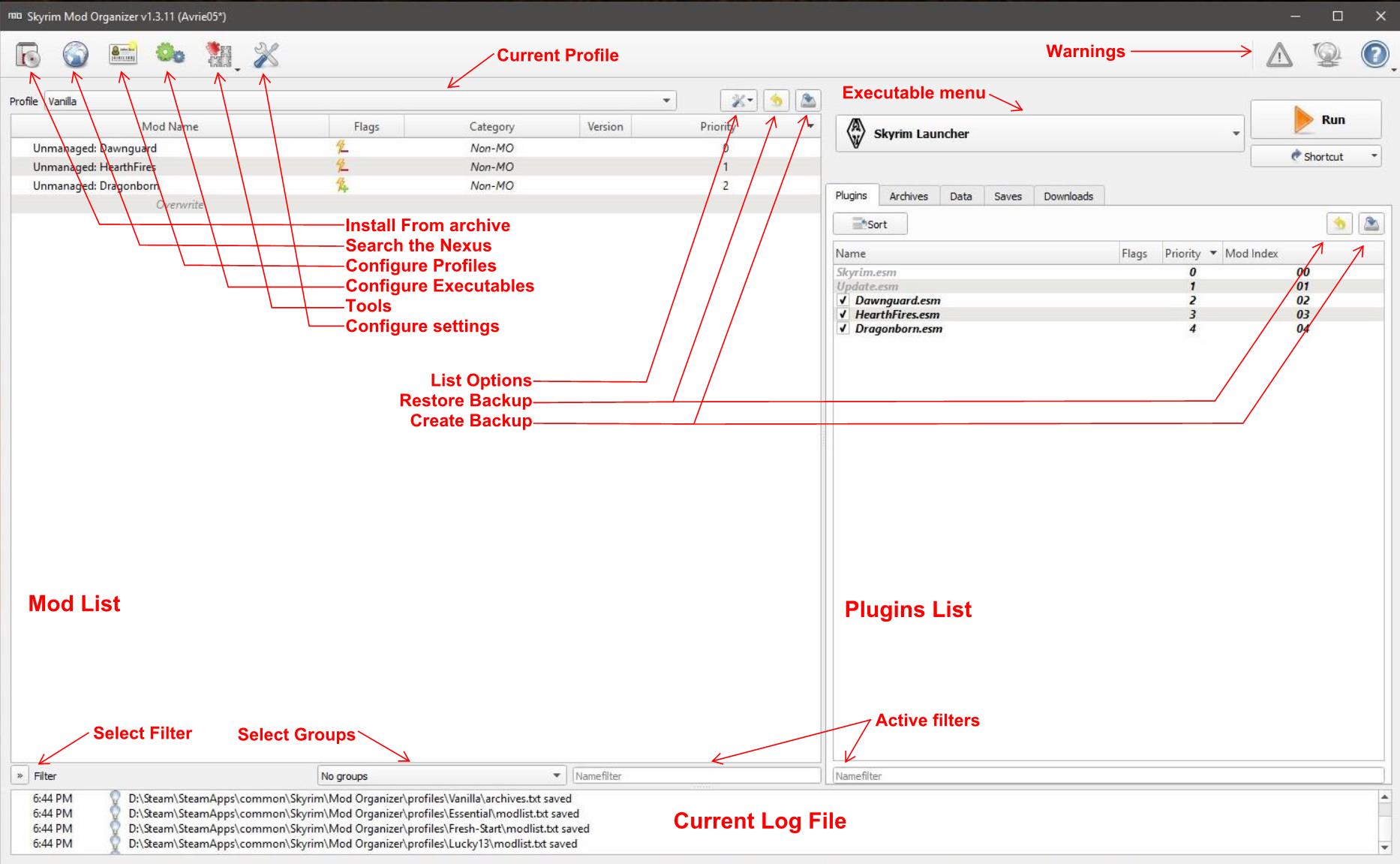Click the Tools puzzle-piece icon
The width and height of the screenshot is (1400, 864).
click(x=218, y=54)
